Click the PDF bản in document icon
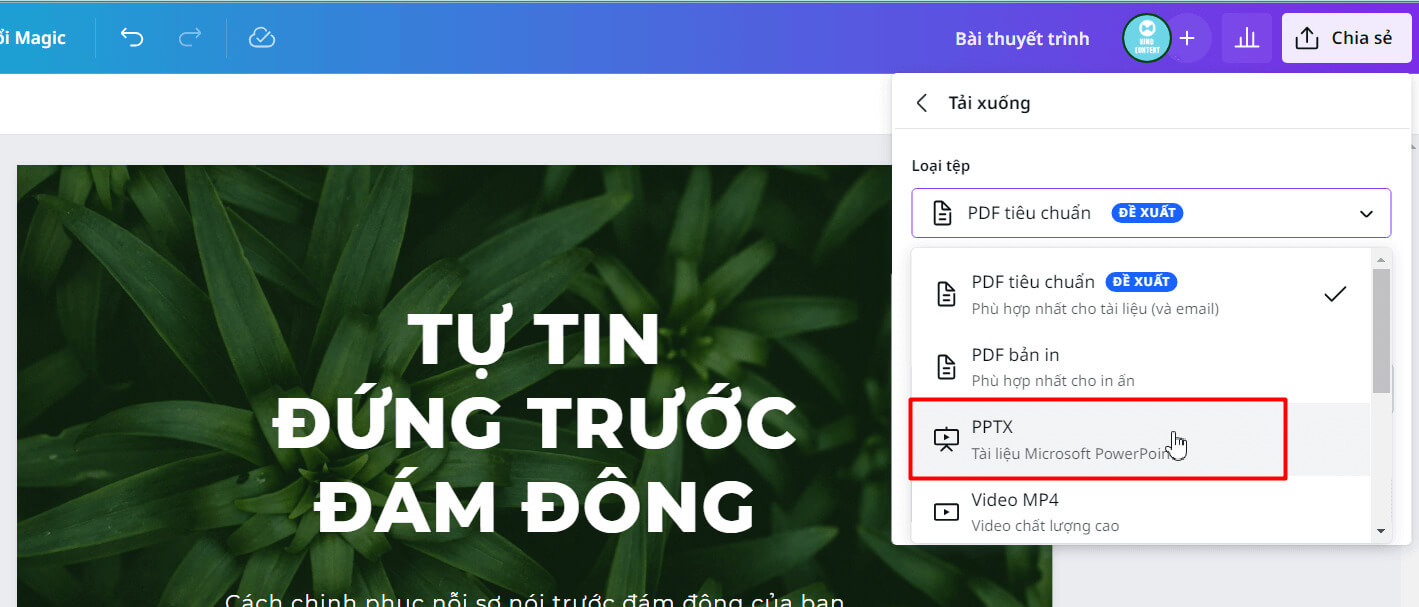Screen dimensions: 1419x607 coord(945,366)
